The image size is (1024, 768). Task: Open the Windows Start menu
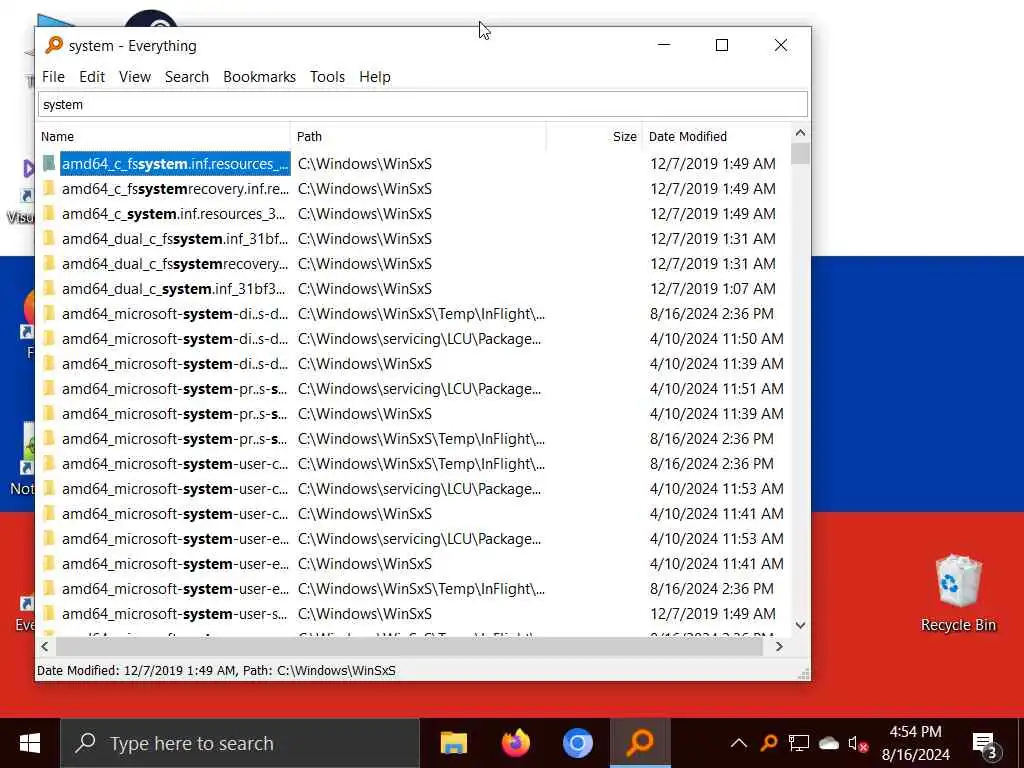tap(29, 743)
